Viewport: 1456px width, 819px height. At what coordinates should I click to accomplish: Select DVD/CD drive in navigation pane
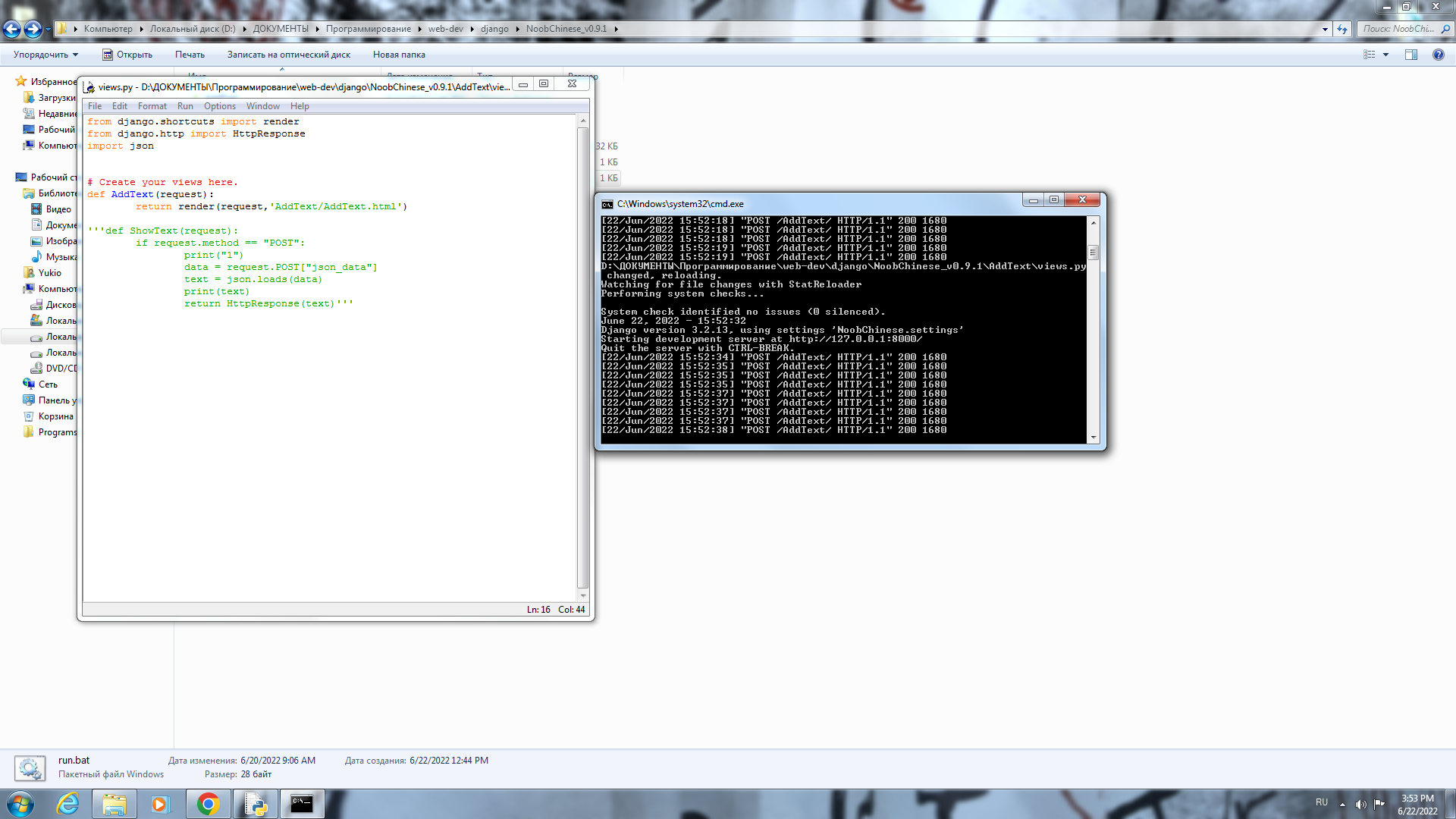pos(55,368)
